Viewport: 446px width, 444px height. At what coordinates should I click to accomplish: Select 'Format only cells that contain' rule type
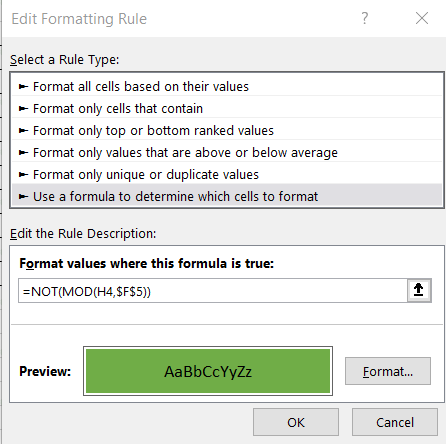pos(227,109)
